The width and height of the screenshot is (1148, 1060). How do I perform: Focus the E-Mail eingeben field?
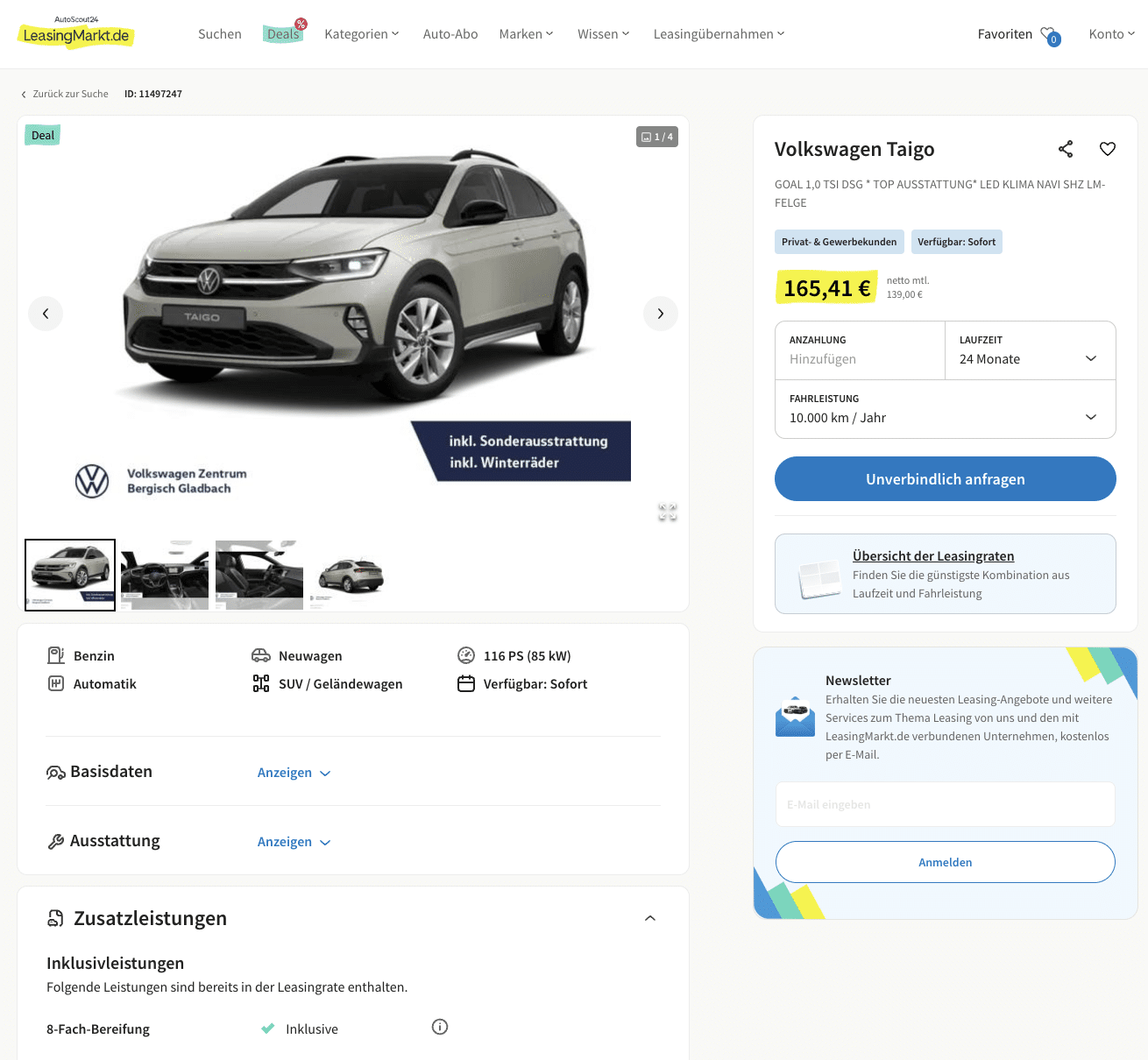[x=946, y=804]
